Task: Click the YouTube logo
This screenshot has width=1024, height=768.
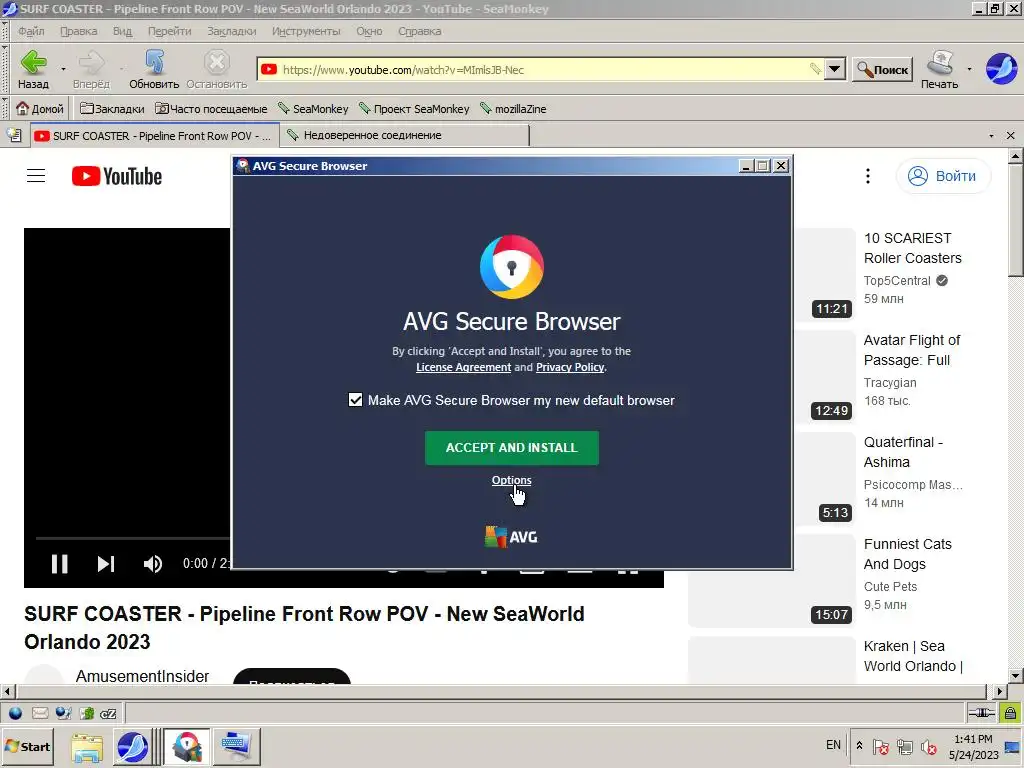Action: click(x=117, y=176)
